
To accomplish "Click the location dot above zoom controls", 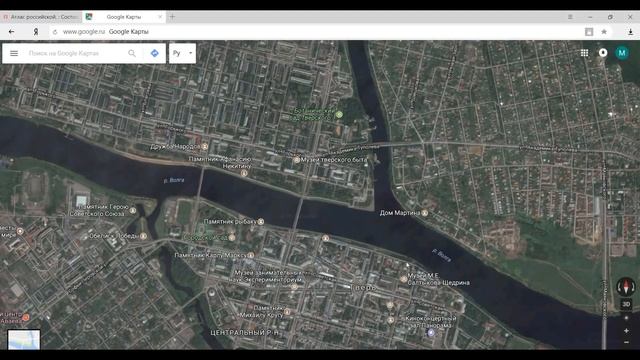I will click(x=626, y=318).
